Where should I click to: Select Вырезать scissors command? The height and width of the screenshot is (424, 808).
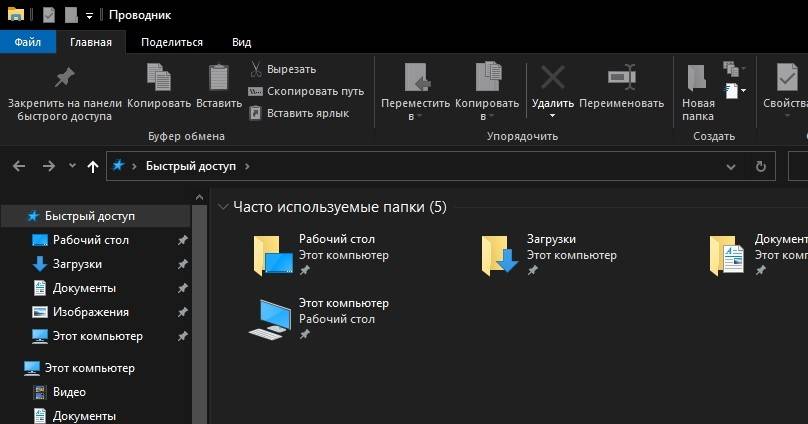pos(283,69)
